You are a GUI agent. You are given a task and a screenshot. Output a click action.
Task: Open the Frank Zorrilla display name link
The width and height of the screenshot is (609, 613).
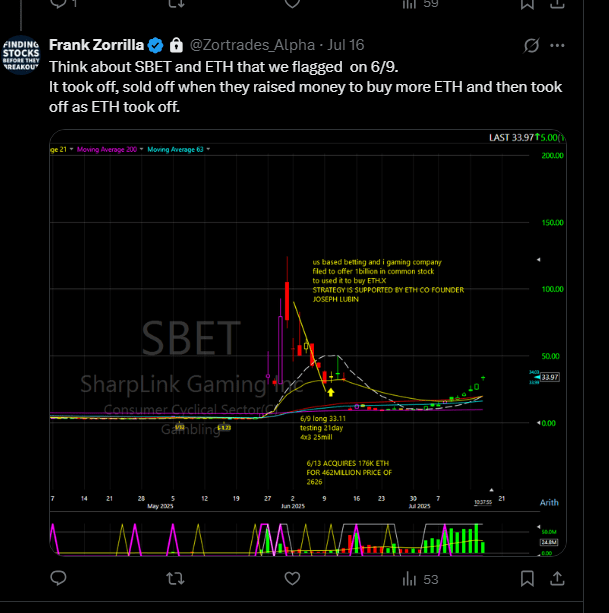pyautogui.click(x=96, y=45)
